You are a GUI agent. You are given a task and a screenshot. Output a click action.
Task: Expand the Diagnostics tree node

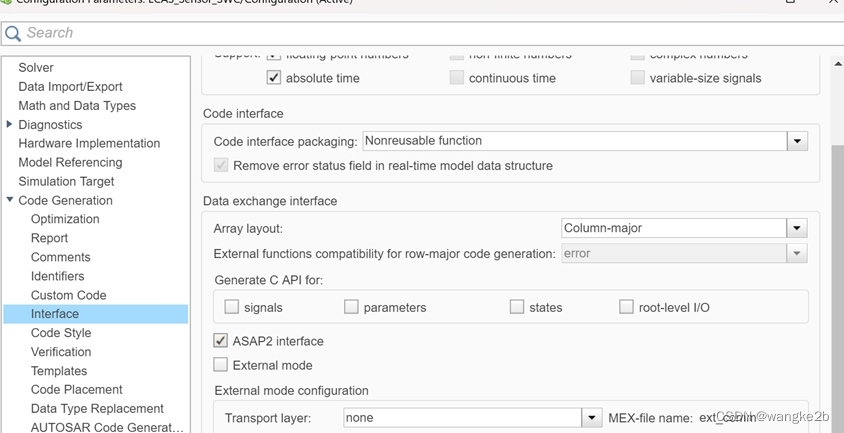pyautogui.click(x=10, y=125)
